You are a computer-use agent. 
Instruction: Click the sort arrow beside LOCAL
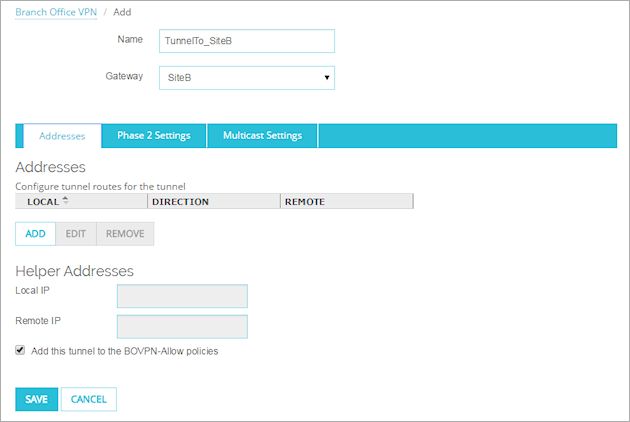click(66, 200)
